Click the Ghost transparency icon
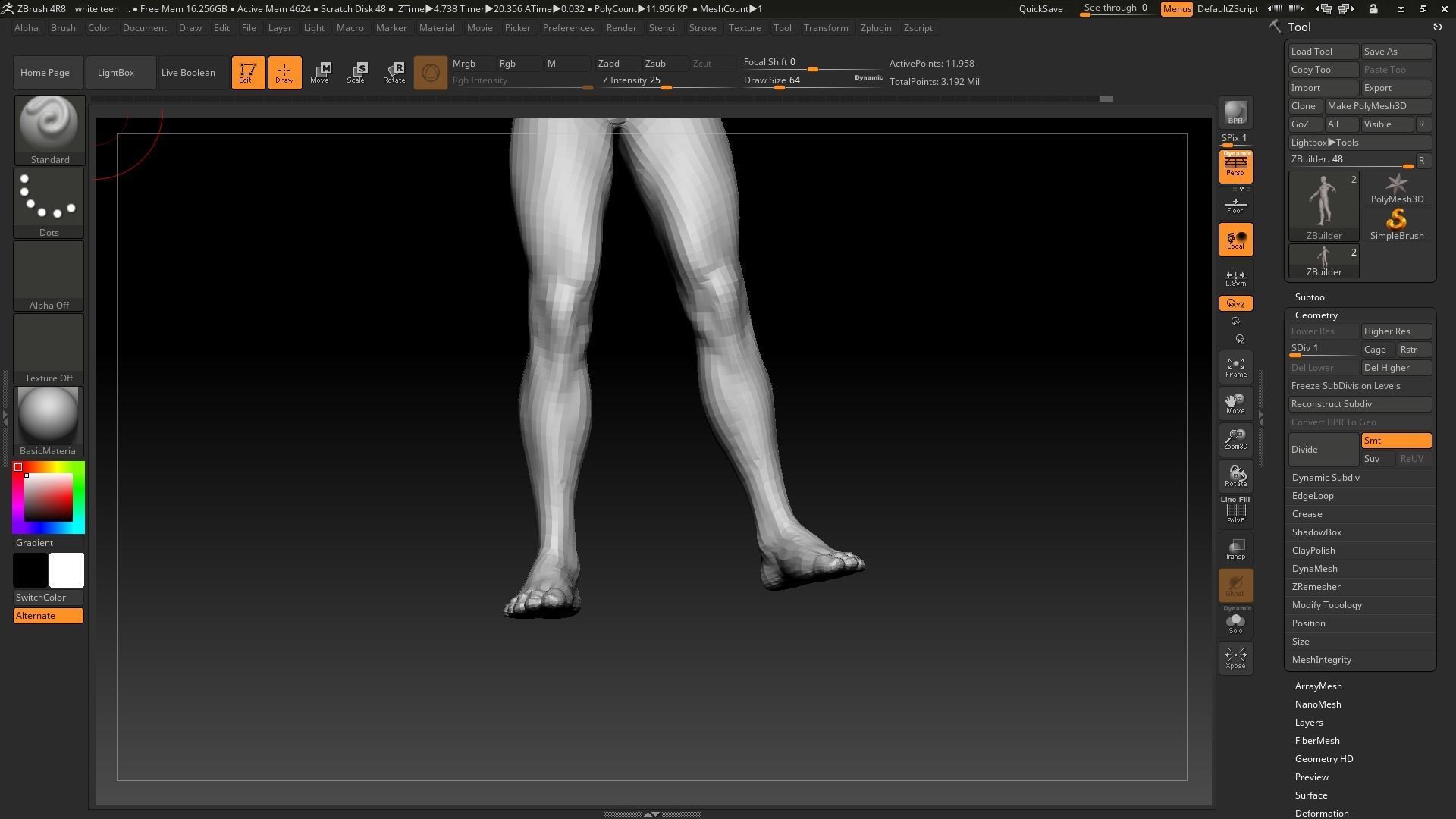Image resolution: width=1456 pixels, height=819 pixels. tap(1235, 585)
